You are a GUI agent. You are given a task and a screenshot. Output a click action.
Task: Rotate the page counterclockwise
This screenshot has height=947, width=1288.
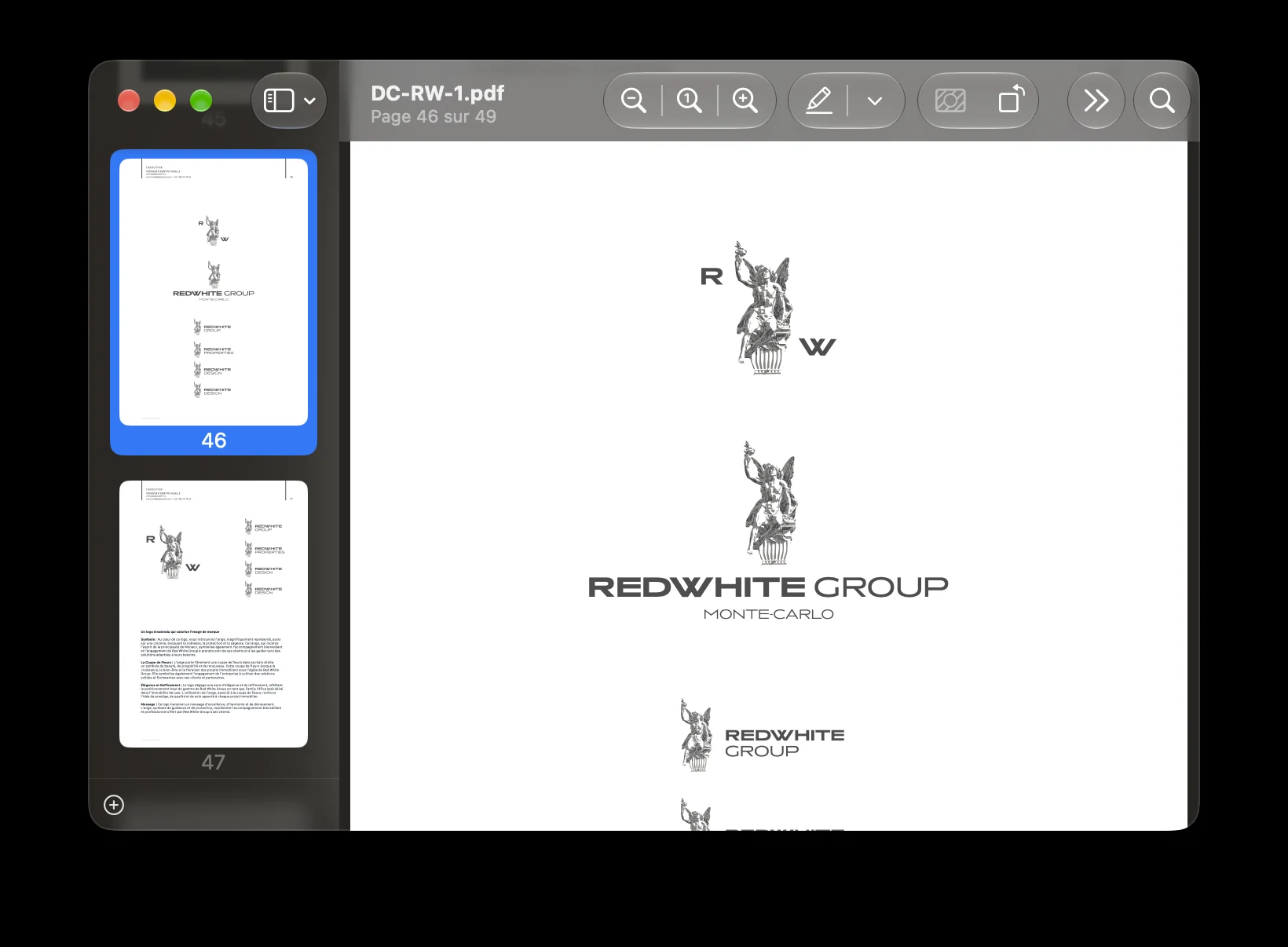click(x=1012, y=100)
